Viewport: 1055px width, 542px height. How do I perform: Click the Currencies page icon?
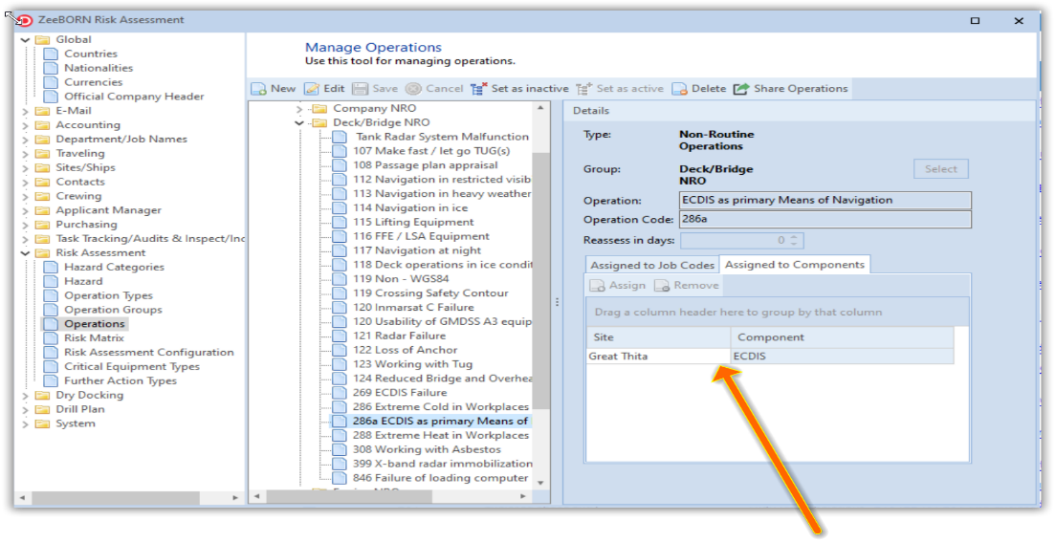coord(50,82)
